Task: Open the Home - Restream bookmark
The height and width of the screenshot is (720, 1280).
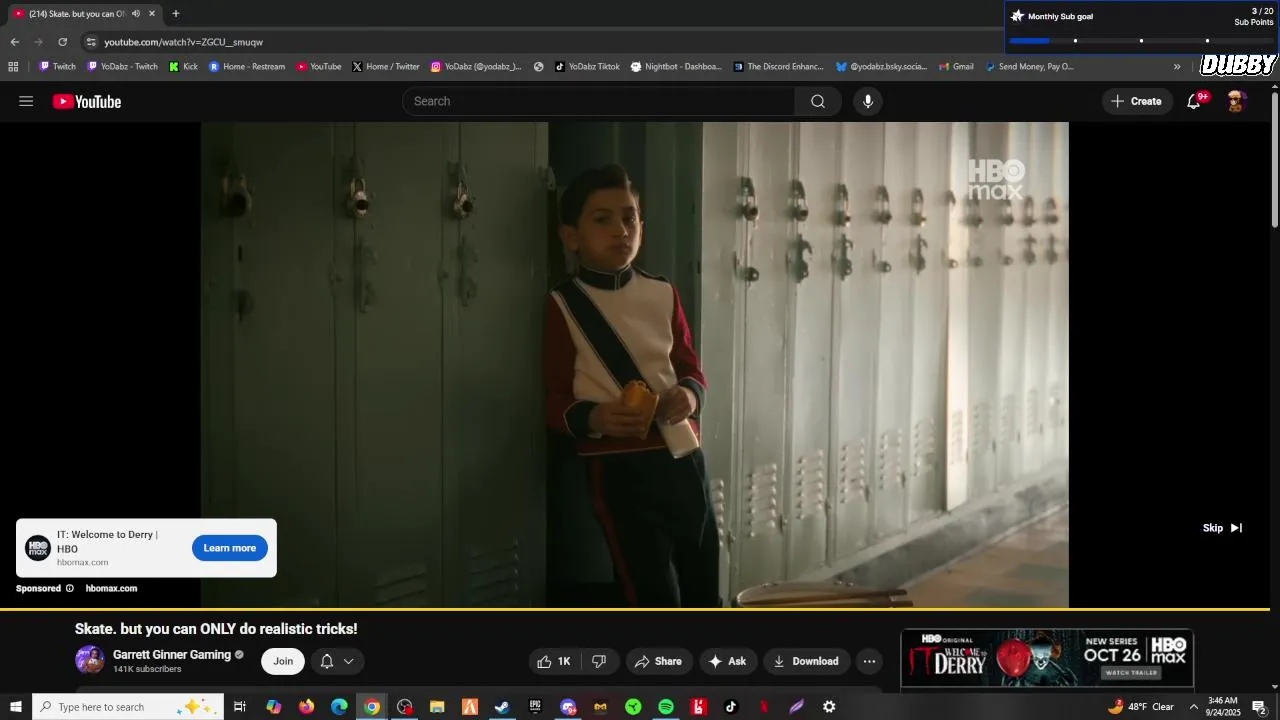Action: pyautogui.click(x=247, y=67)
